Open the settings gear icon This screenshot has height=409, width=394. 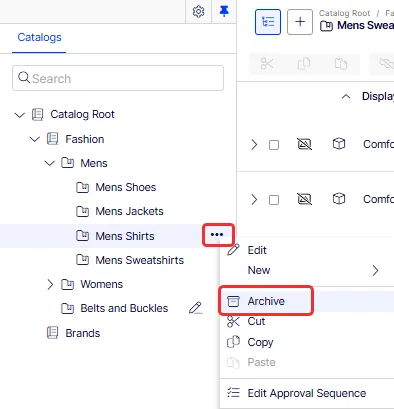[x=198, y=11]
